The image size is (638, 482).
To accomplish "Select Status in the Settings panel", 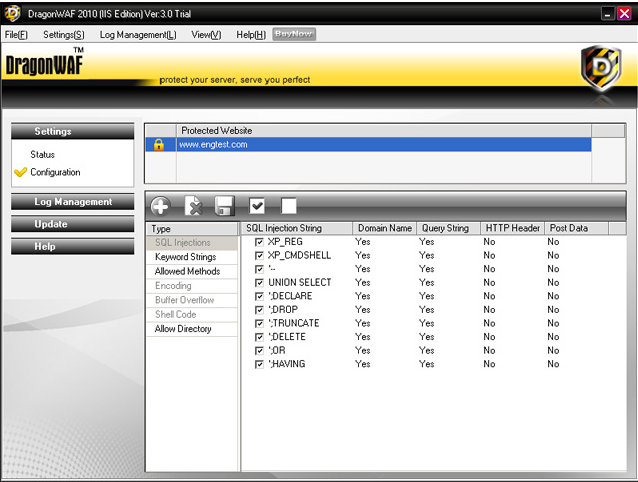I will click(42, 155).
